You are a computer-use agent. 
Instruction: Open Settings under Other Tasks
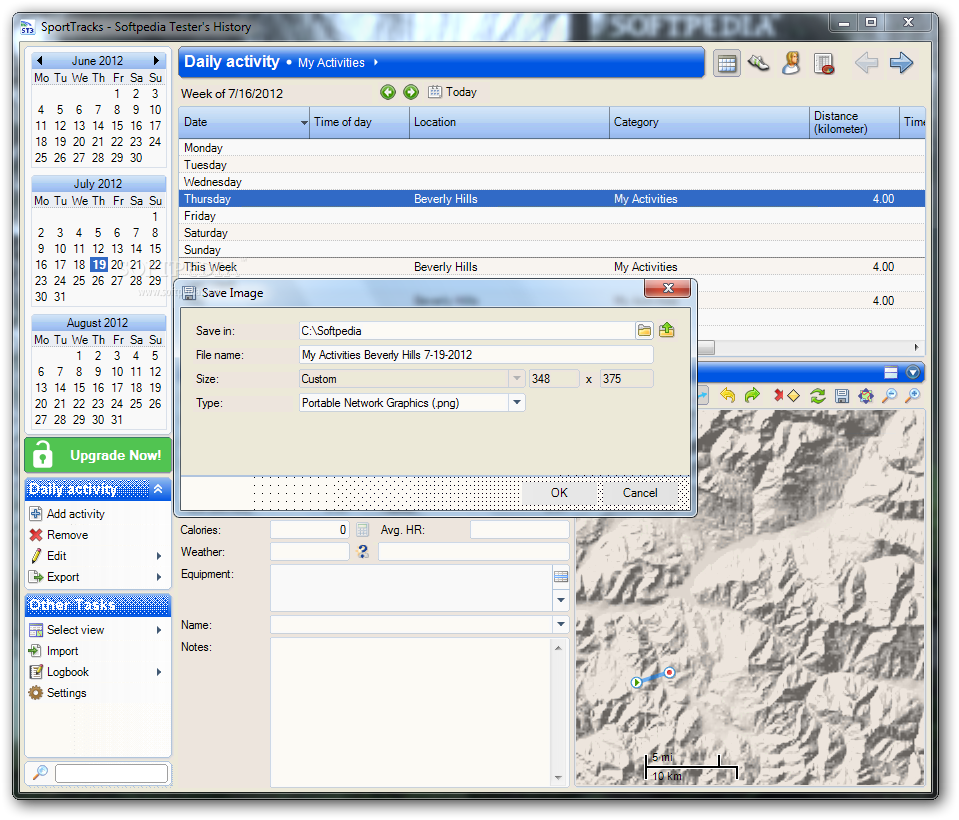pos(66,693)
